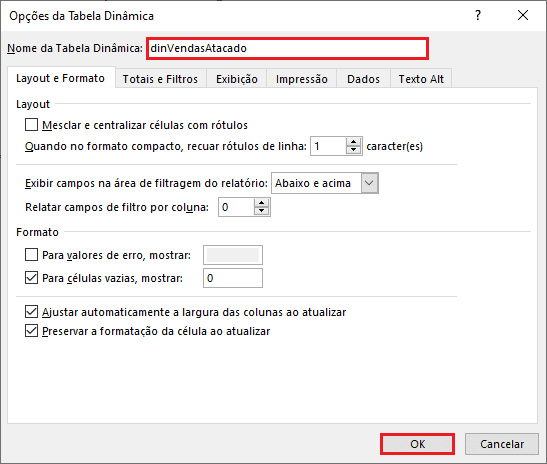
Task: Uncheck Preservar a formatação da célula
Action: click(x=31, y=330)
